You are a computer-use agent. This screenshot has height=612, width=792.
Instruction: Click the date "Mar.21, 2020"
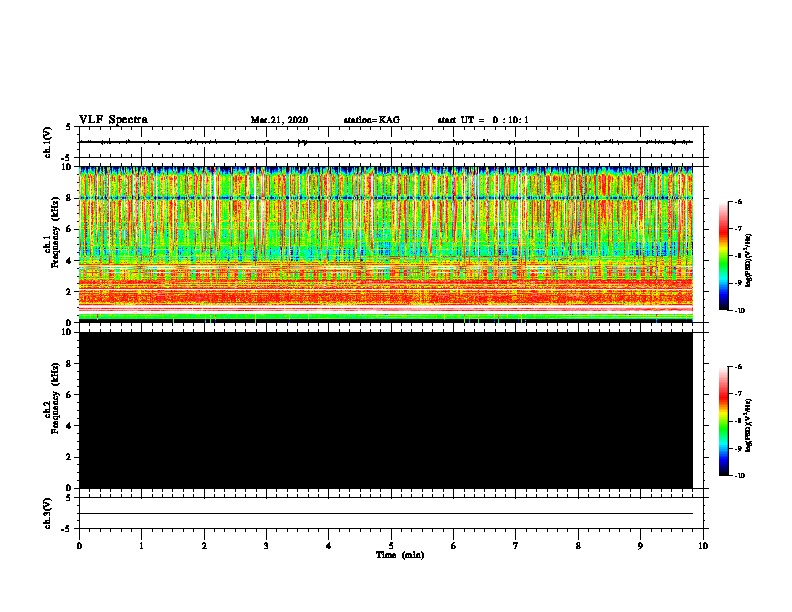pos(279,120)
